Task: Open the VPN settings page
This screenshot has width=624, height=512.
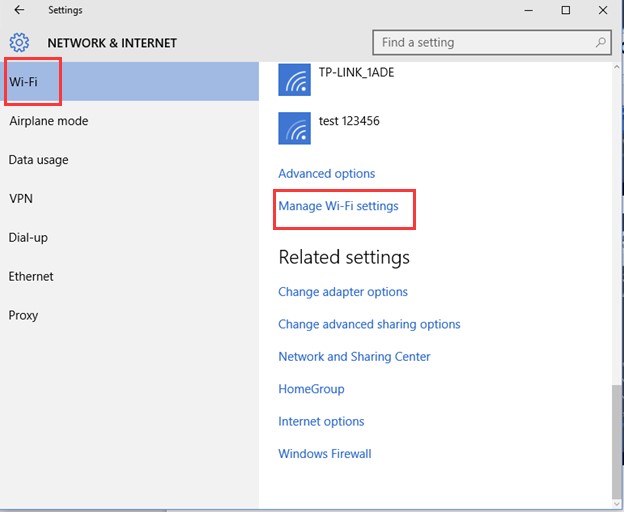Action: click(x=21, y=198)
